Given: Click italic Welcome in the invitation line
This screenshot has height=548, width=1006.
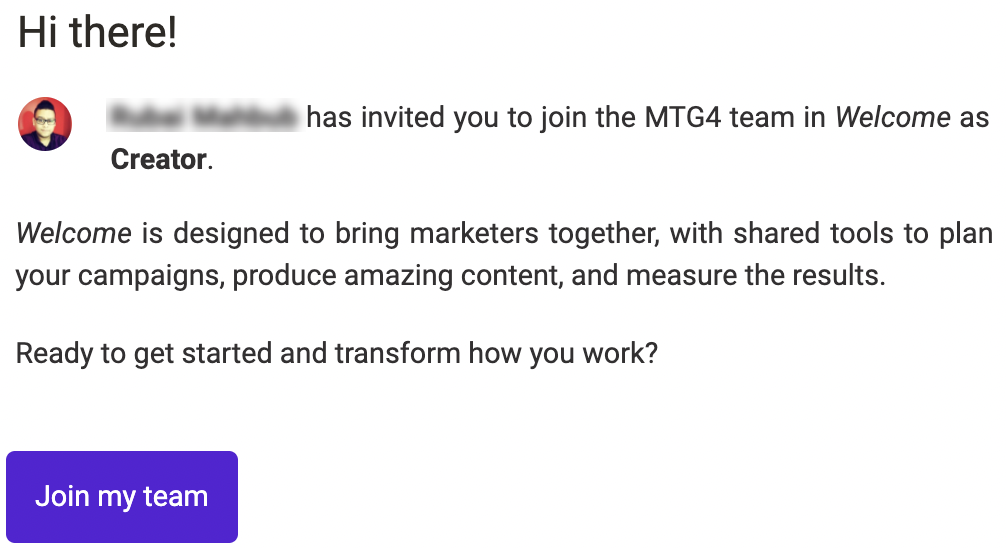Looking at the screenshot, I should [x=892, y=117].
